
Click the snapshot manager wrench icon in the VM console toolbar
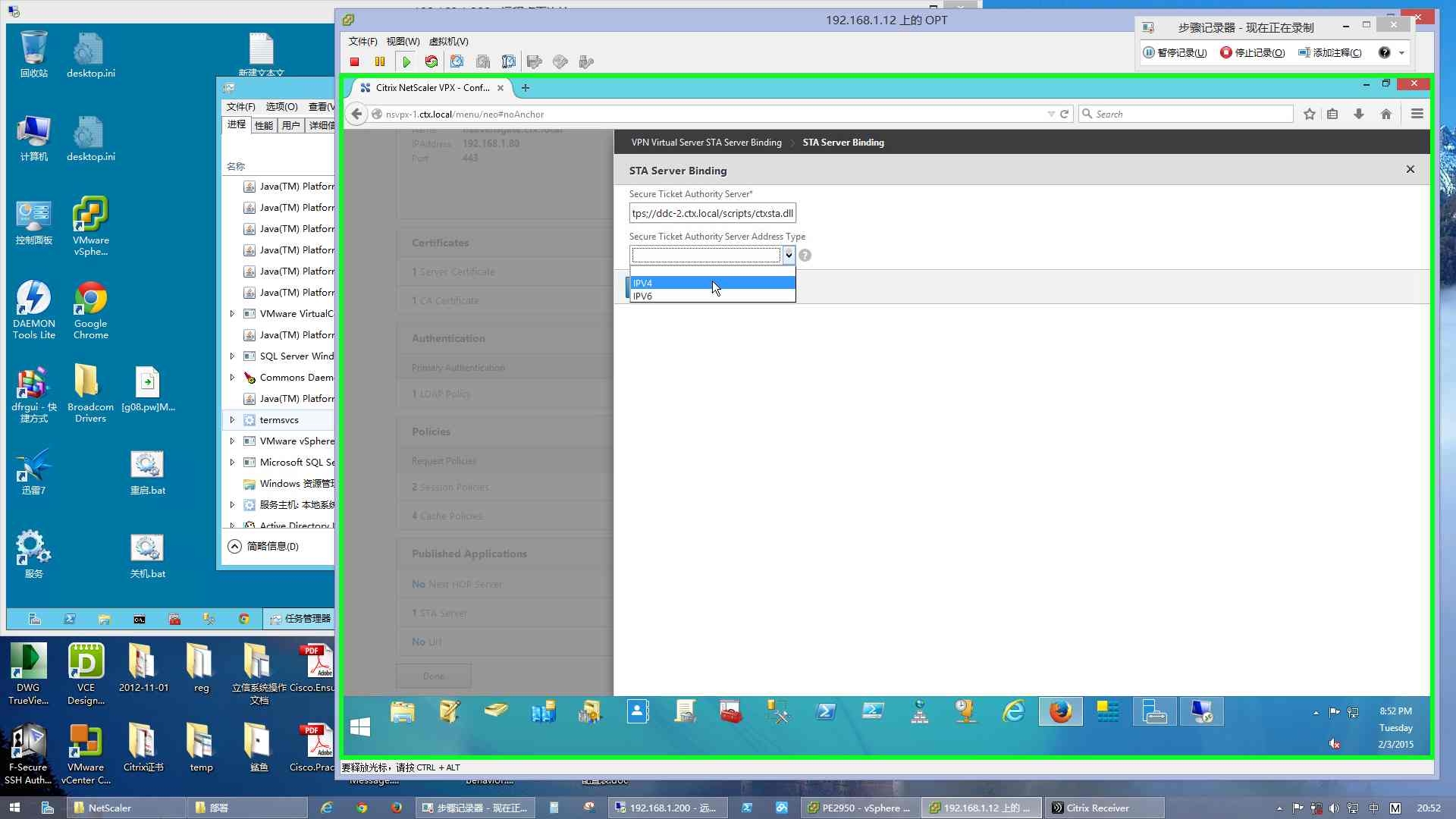click(x=509, y=62)
